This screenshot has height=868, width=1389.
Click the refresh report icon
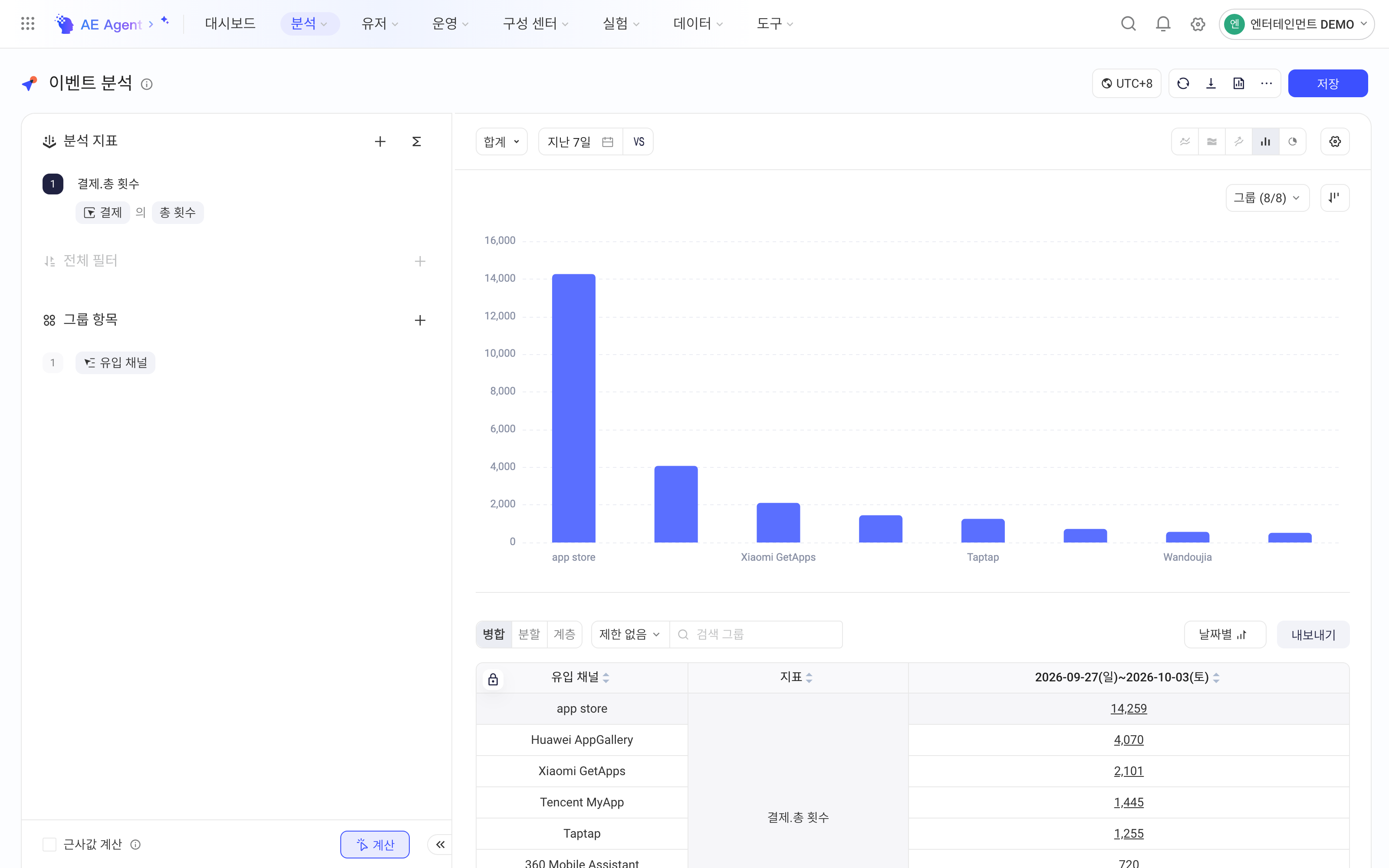point(1183,84)
